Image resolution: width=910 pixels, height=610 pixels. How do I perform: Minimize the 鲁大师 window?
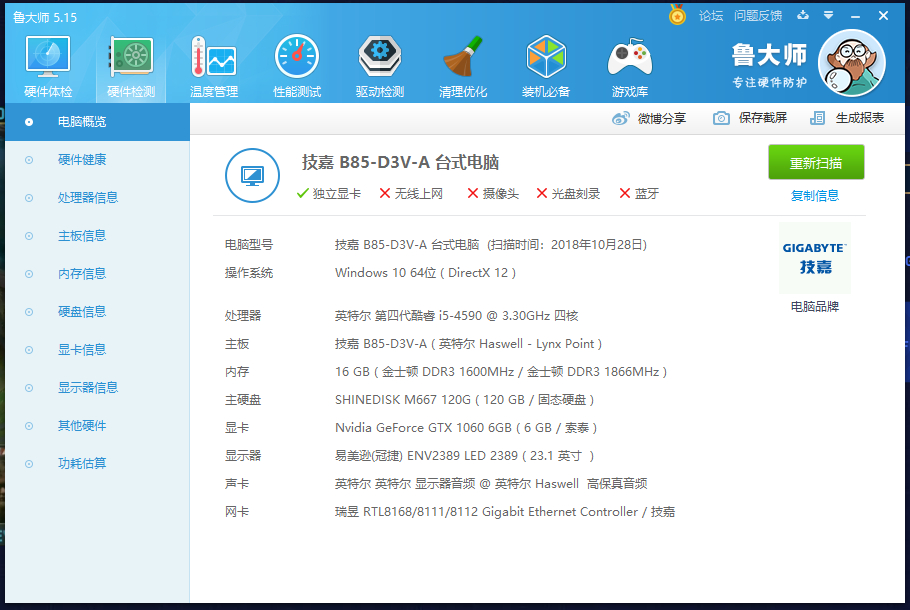(855, 16)
